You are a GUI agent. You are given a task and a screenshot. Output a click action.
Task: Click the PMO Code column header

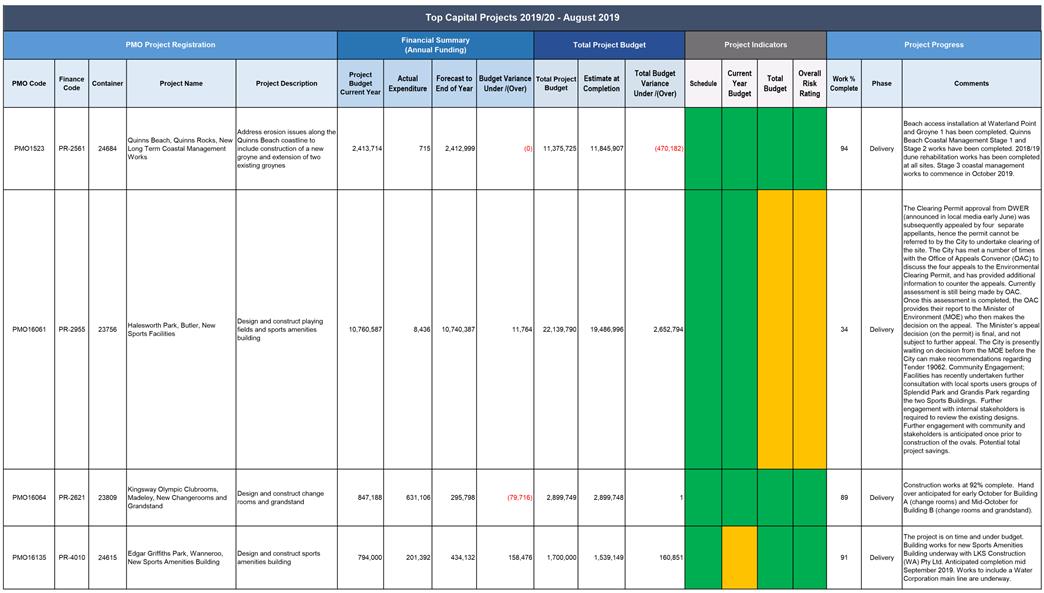(29, 83)
